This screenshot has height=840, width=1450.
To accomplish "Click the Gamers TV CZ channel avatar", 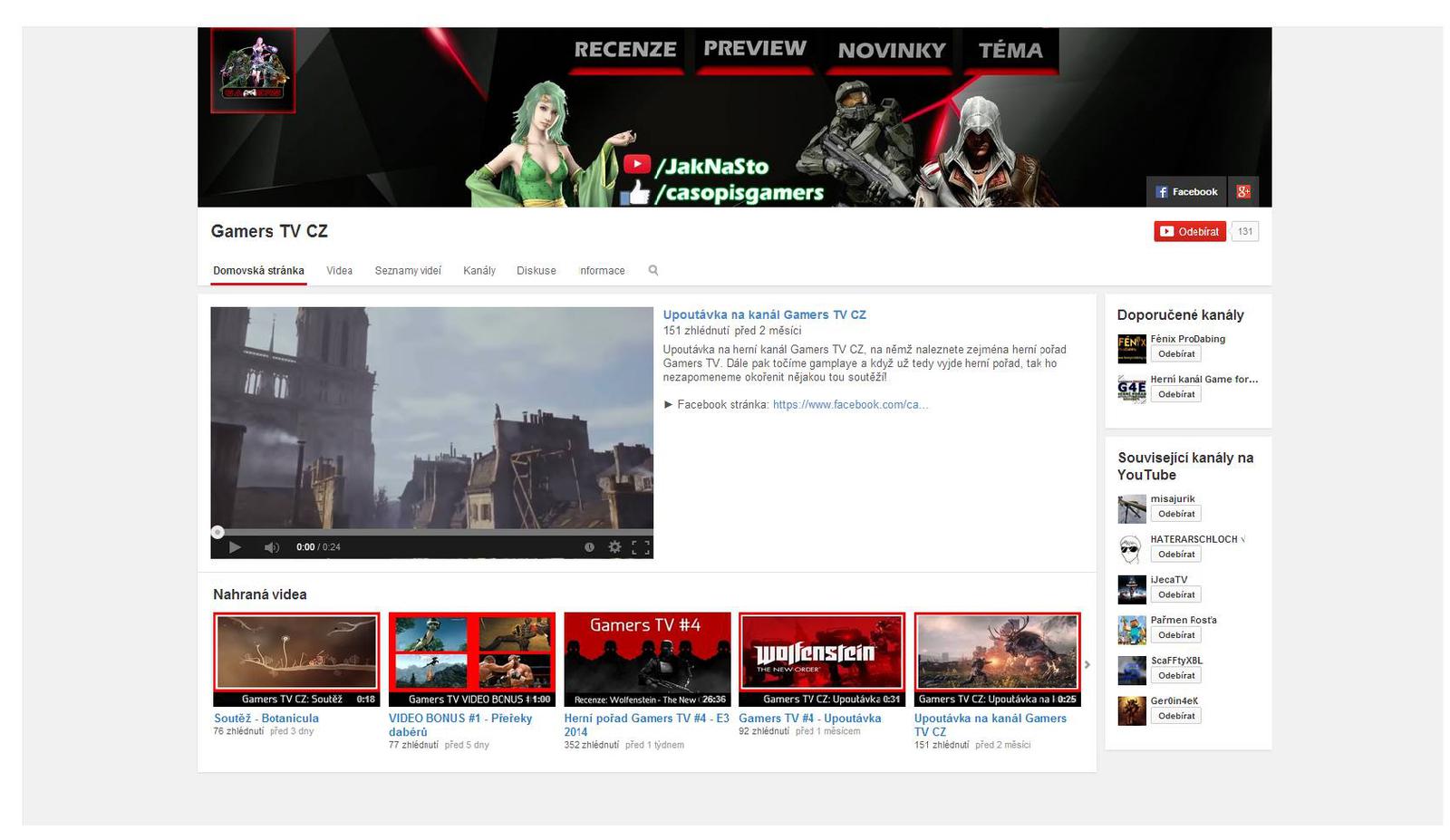I will (x=253, y=71).
